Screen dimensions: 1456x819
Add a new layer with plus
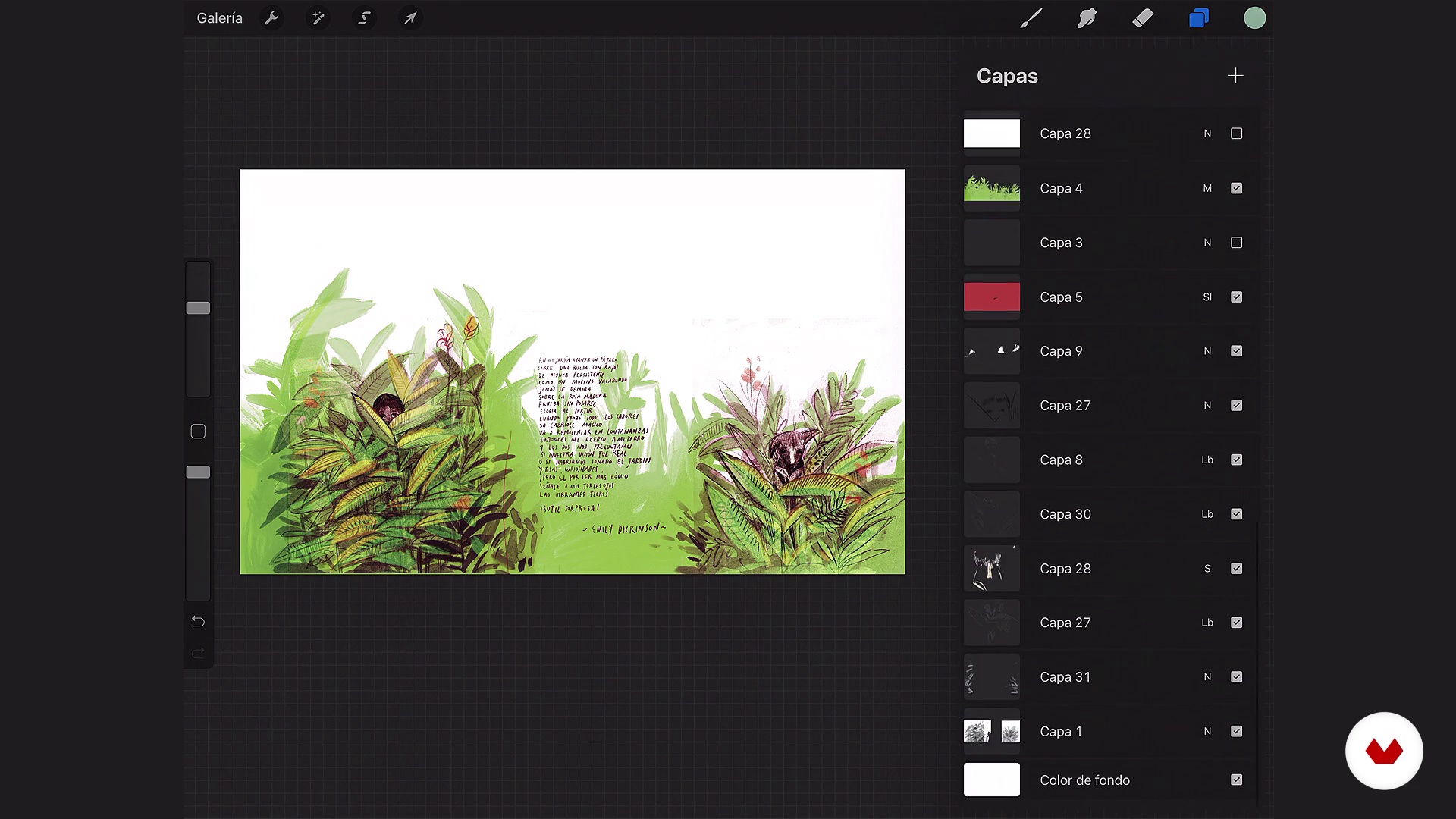pos(1235,76)
